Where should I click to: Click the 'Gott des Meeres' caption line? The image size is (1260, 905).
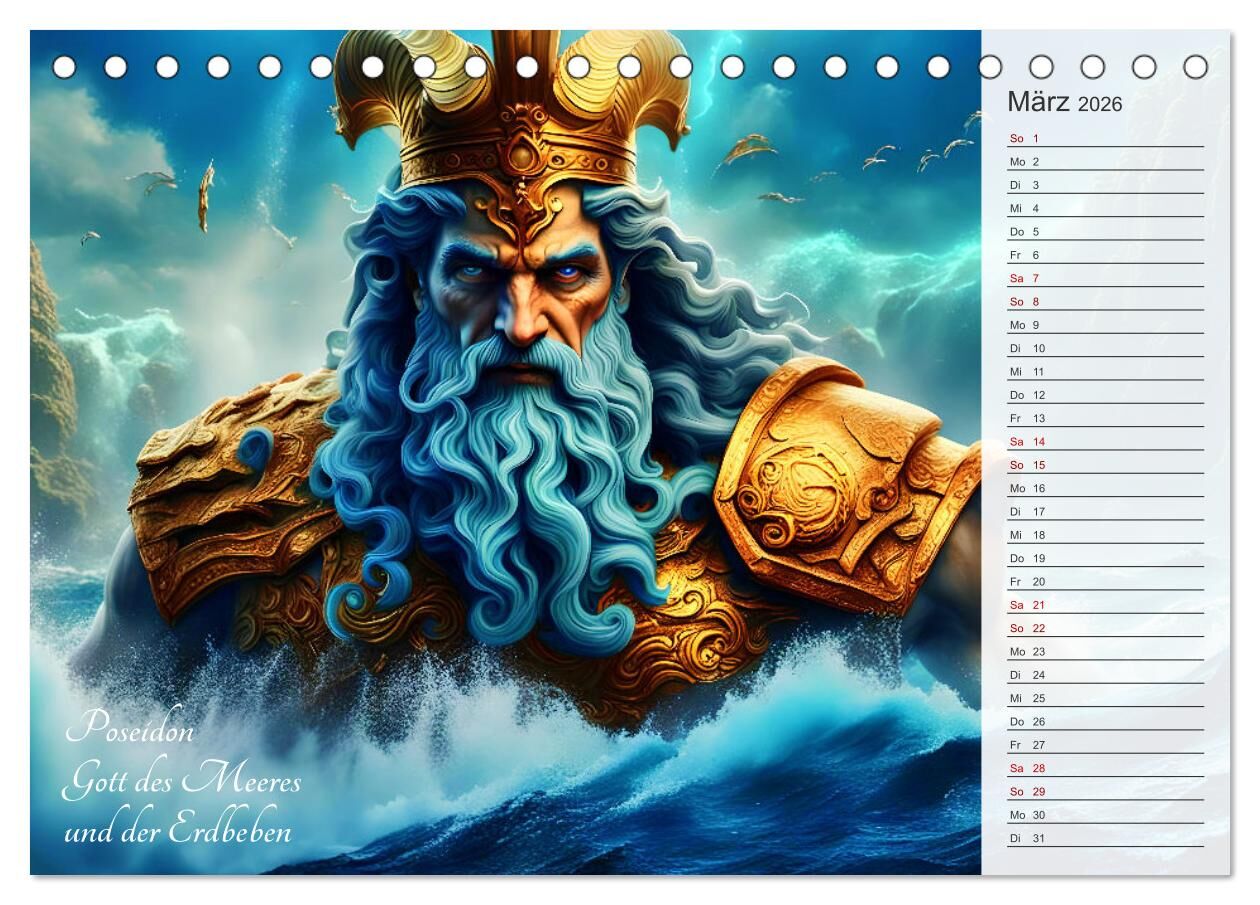[x=181, y=781]
